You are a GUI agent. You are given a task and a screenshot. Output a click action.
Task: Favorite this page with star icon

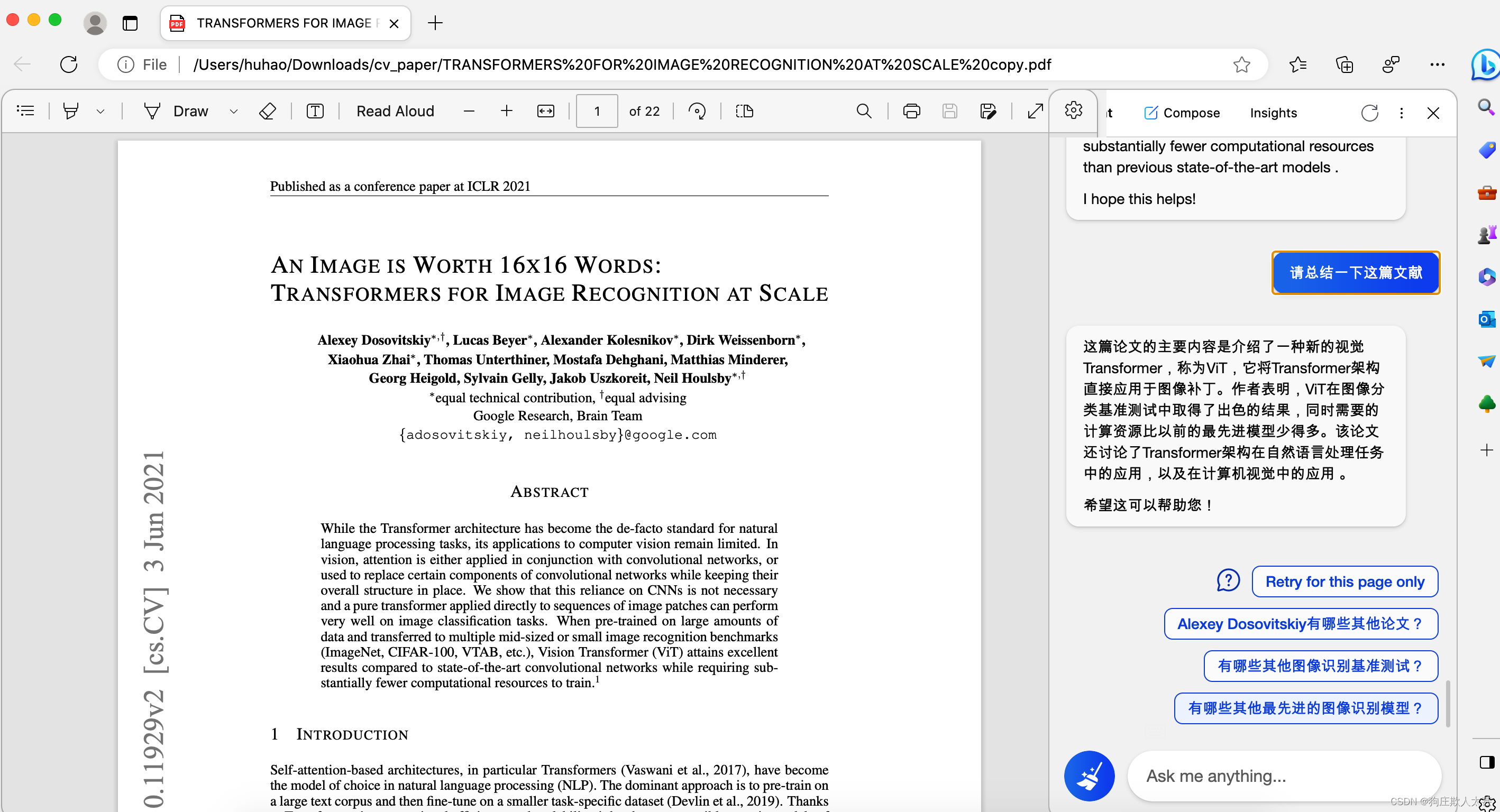(x=1241, y=64)
